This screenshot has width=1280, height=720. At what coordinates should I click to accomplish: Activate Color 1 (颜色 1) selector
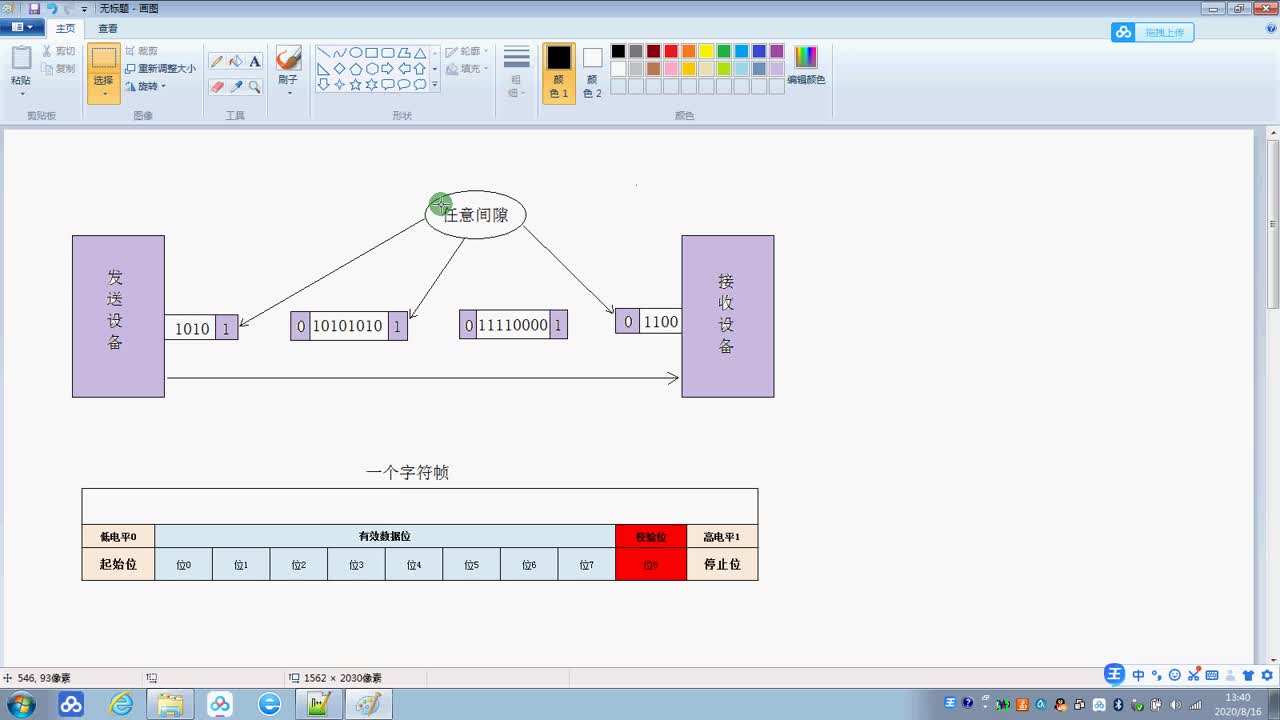(559, 73)
